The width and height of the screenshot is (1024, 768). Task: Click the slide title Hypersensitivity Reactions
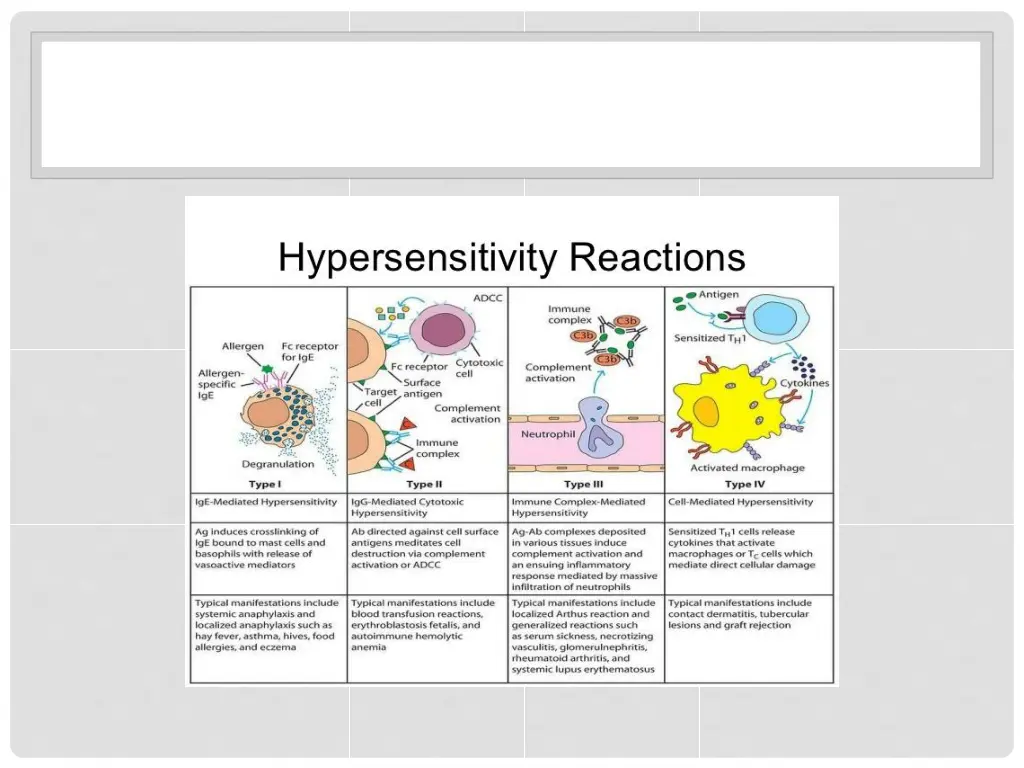[x=512, y=257]
